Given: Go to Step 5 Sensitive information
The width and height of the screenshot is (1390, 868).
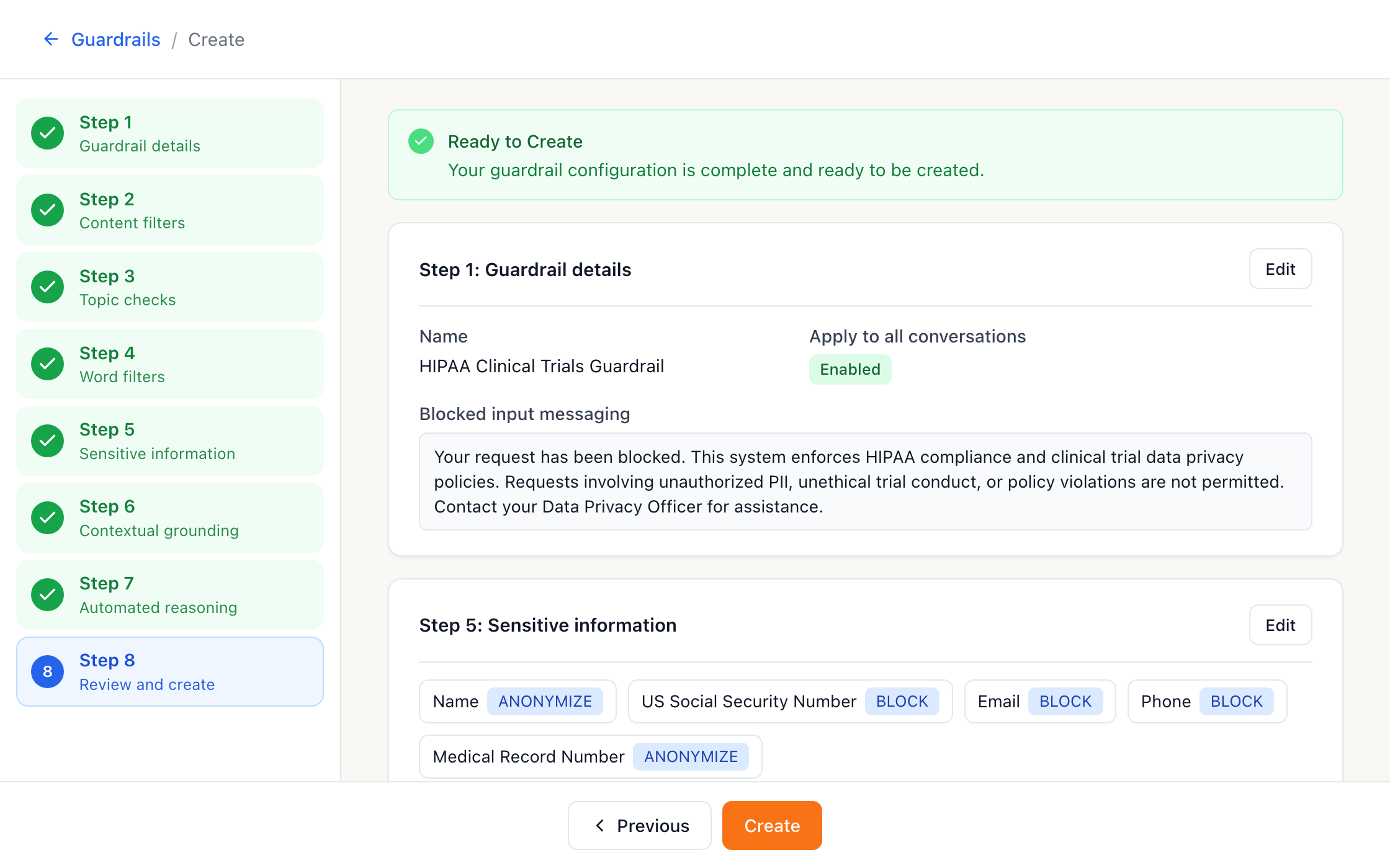Looking at the screenshot, I should pos(170,441).
